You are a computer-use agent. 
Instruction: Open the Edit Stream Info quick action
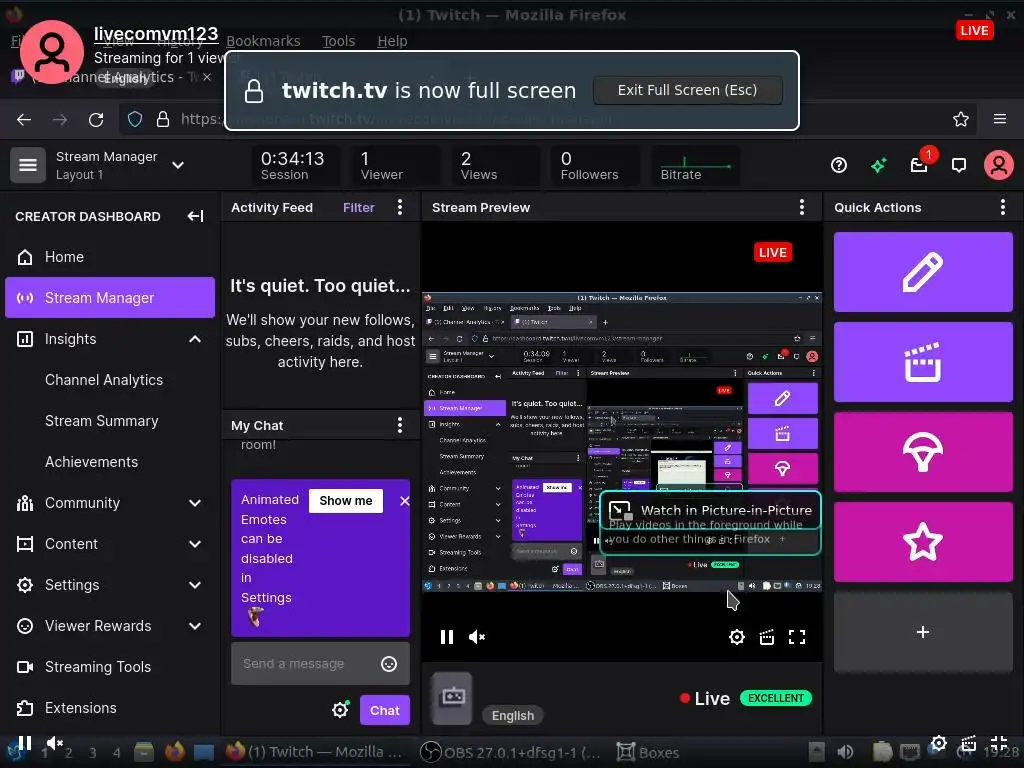[x=922, y=272]
